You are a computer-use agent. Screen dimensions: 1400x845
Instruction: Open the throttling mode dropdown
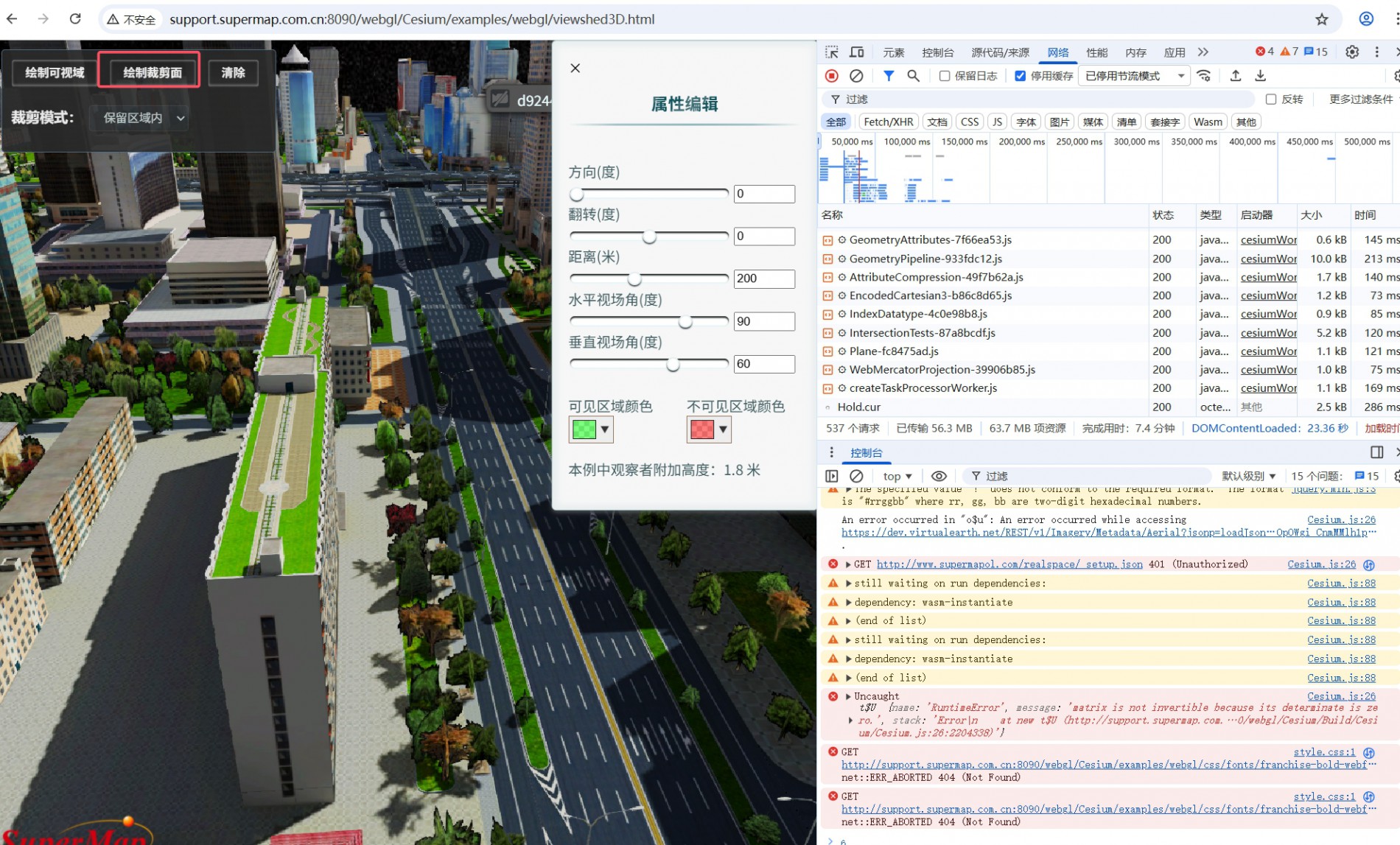point(1134,76)
